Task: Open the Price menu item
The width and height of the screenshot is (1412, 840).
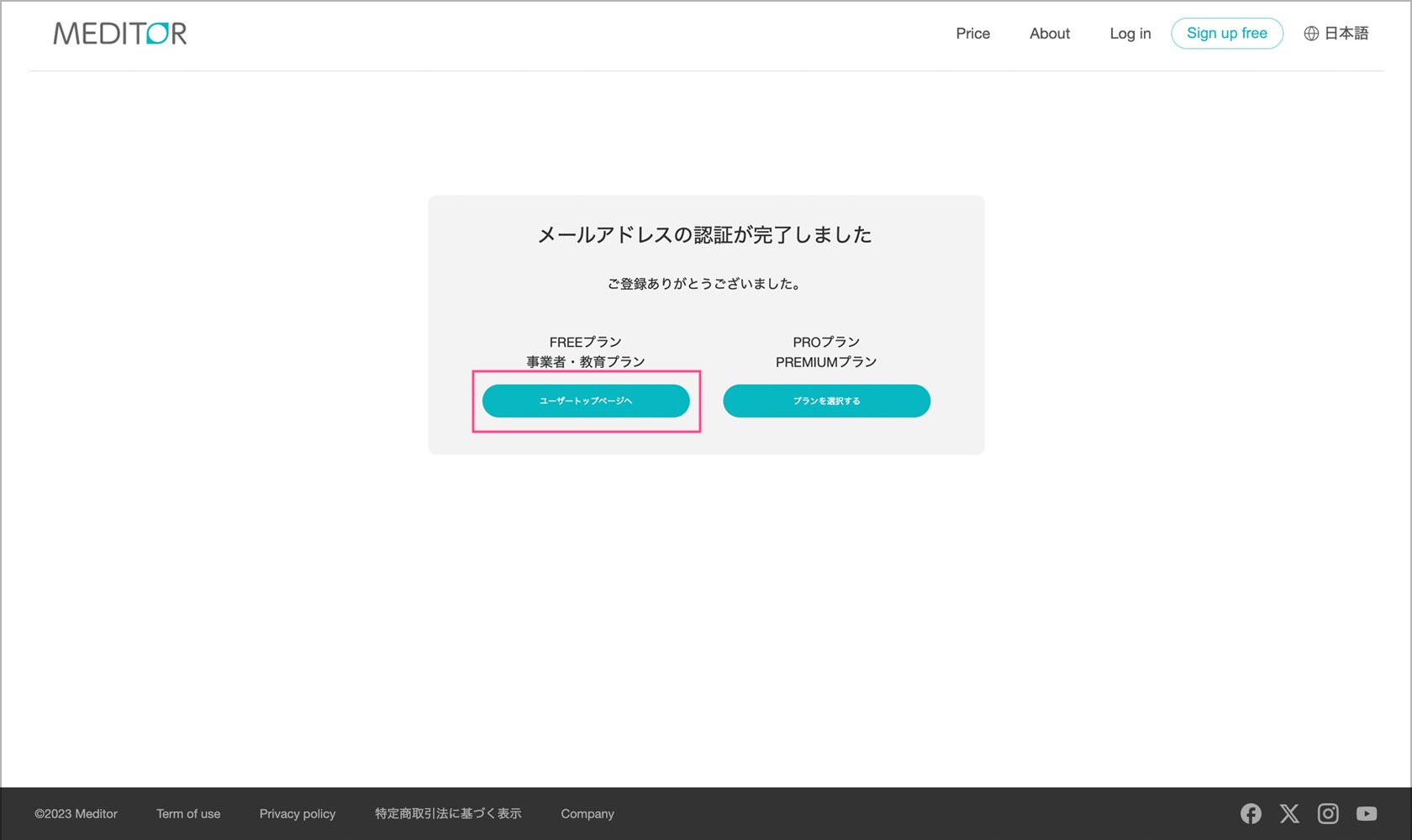Action: (972, 34)
